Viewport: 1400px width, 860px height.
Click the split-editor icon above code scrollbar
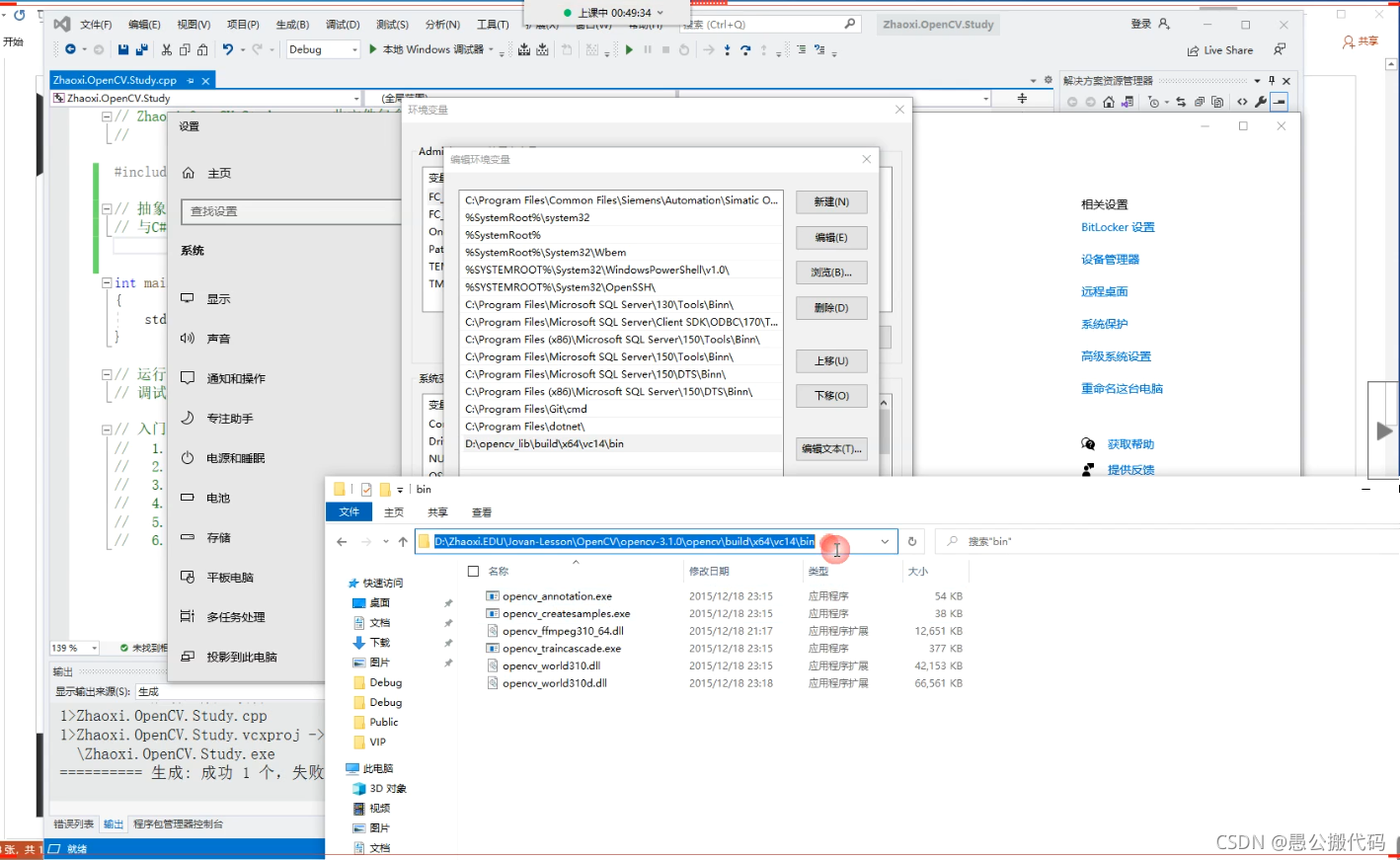click(x=1022, y=99)
